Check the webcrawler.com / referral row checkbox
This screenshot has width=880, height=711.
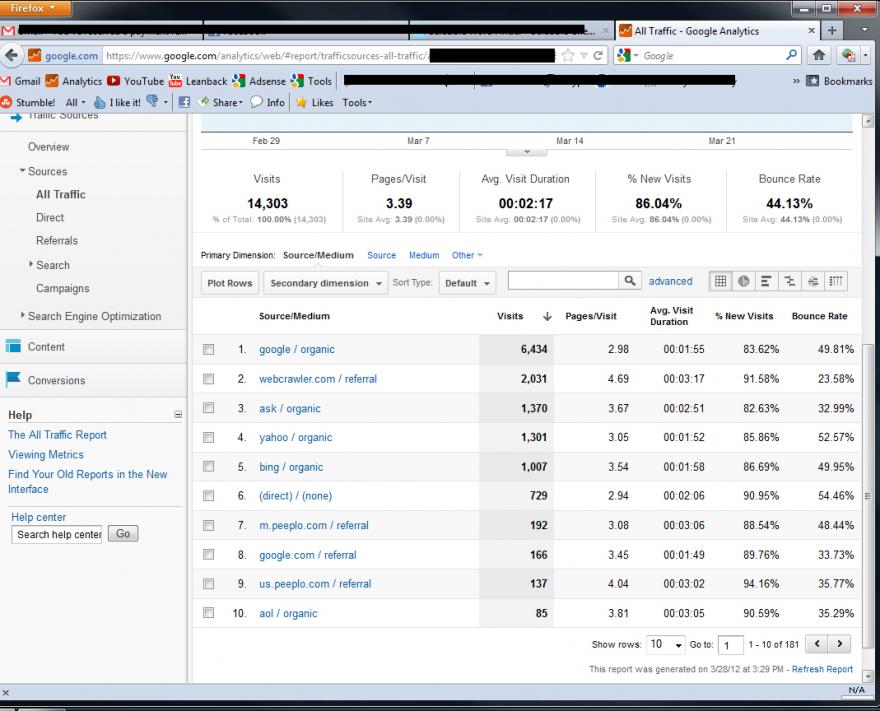pos(209,379)
